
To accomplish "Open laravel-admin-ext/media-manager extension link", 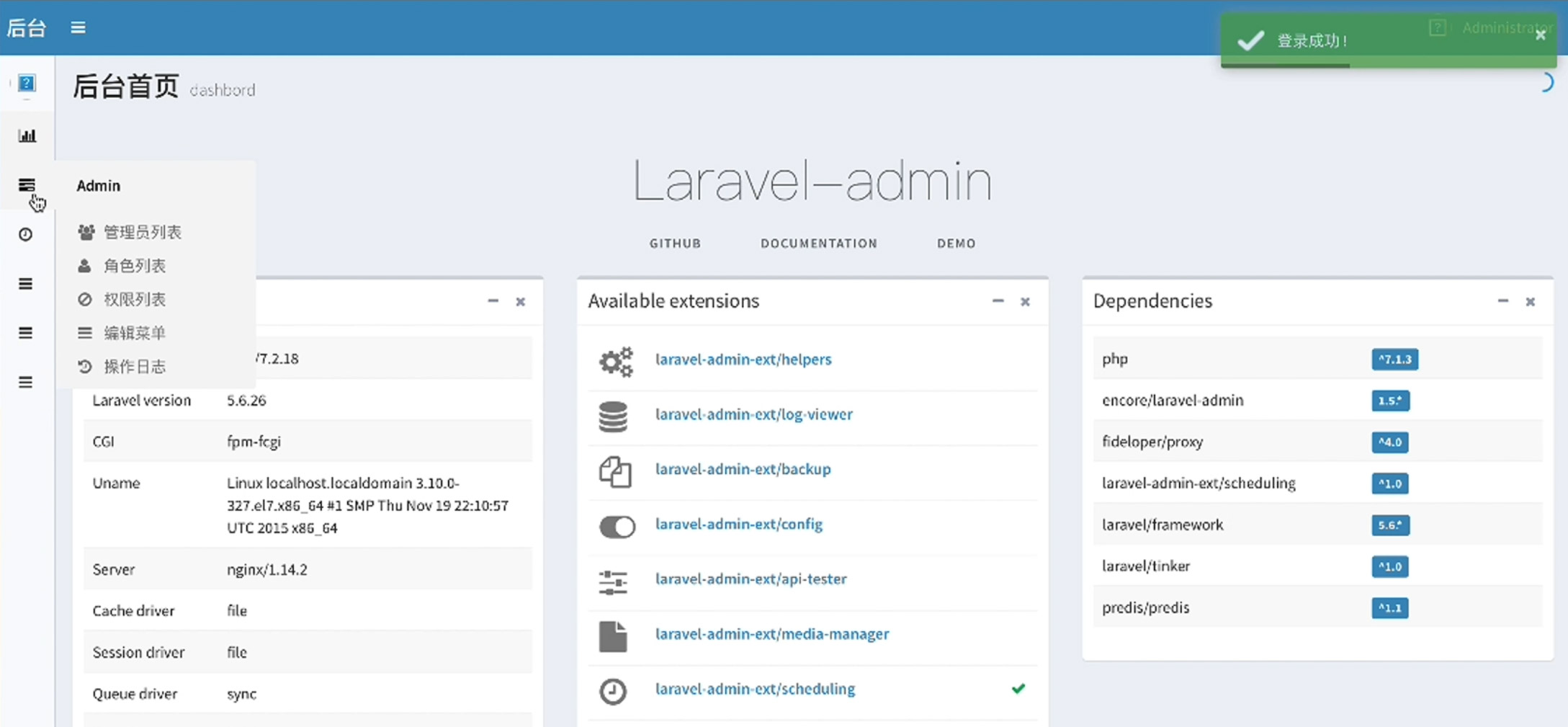I will click(x=772, y=634).
